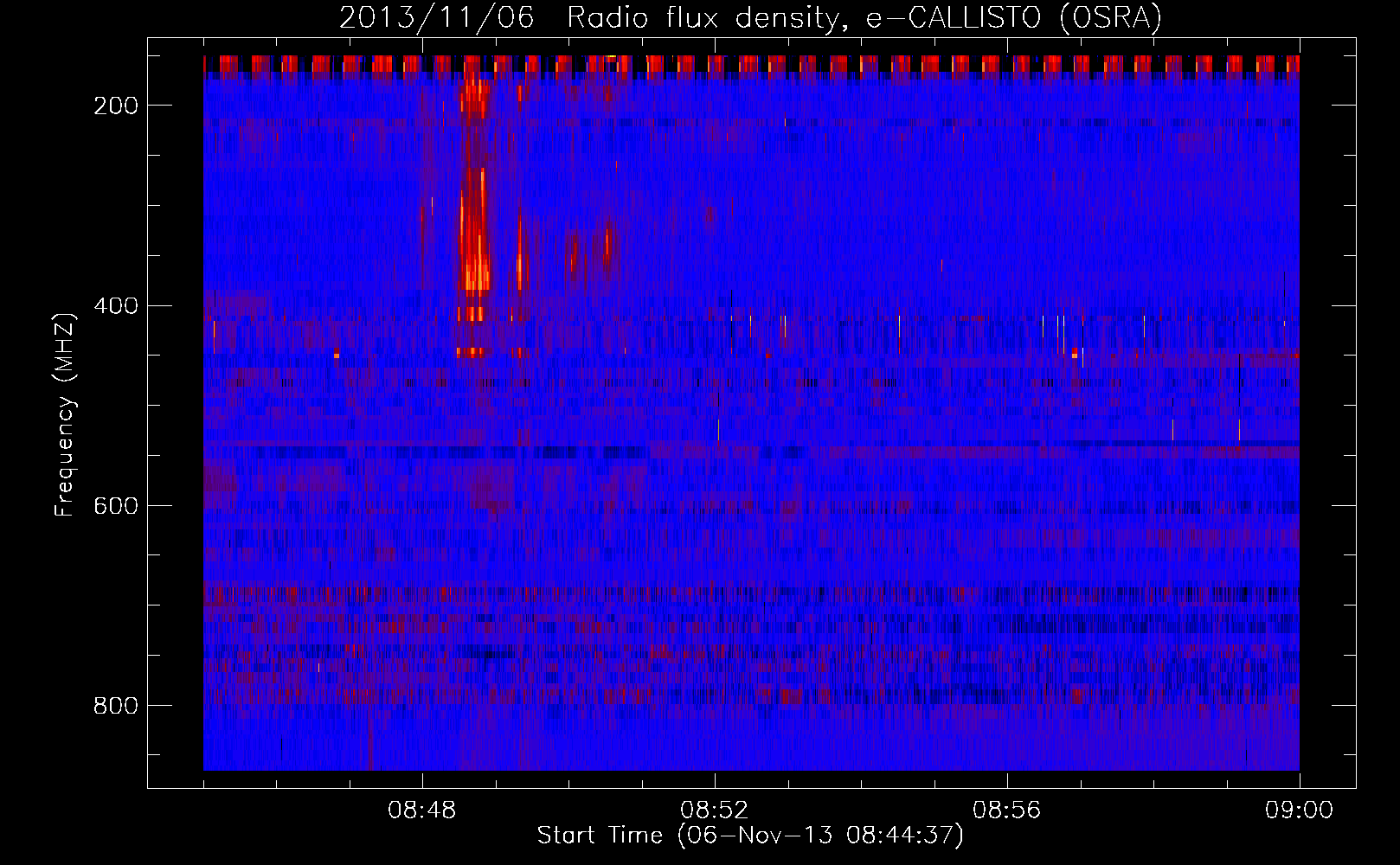The image size is (1400, 865).
Task: Click the bright radio burst near 08:48:40
Action: (x=473, y=216)
